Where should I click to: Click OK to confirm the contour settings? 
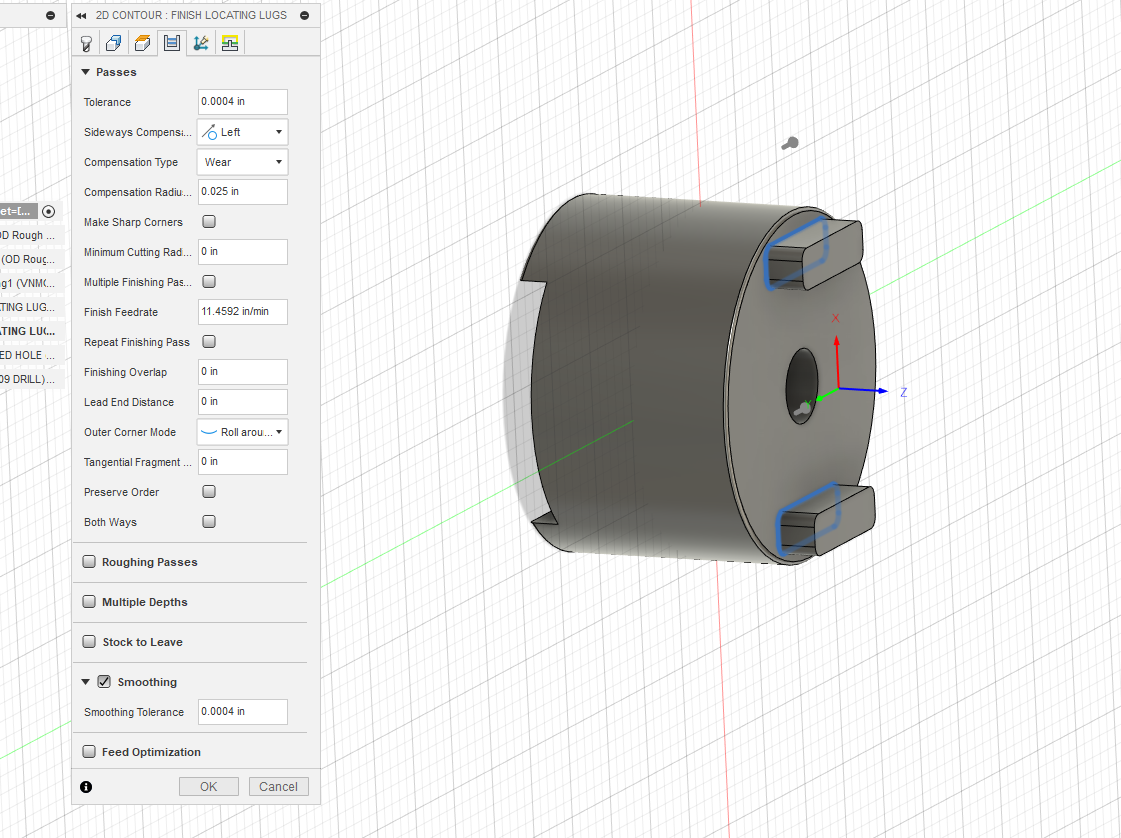tap(208, 786)
